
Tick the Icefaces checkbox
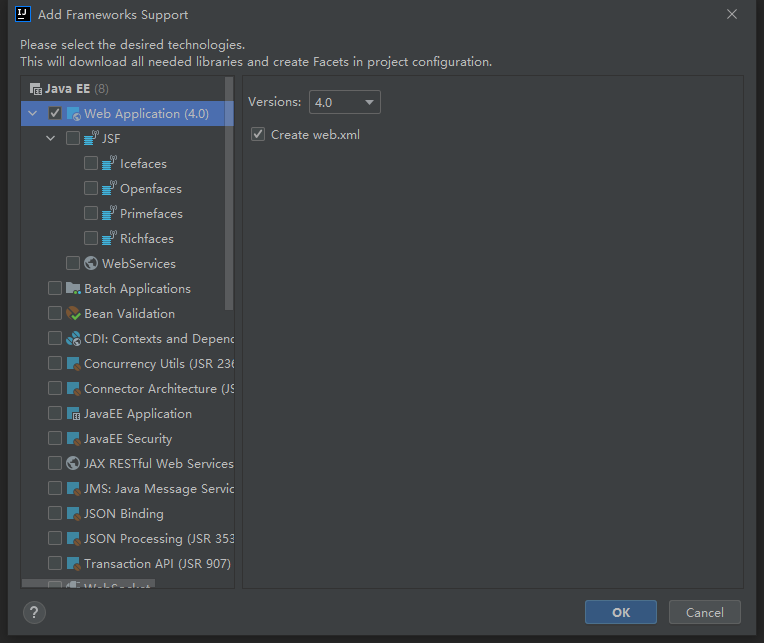pyautogui.click(x=91, y=163)
